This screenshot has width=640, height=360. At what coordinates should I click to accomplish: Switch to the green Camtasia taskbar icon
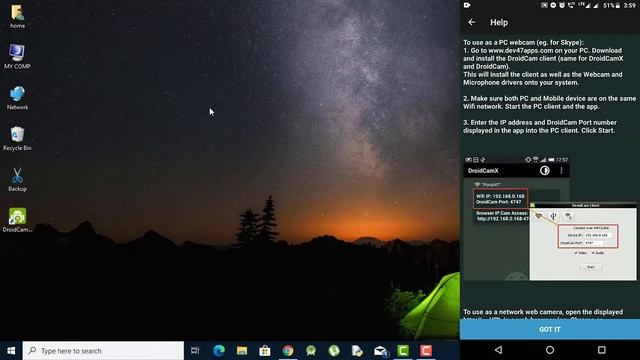click(403, 351)
